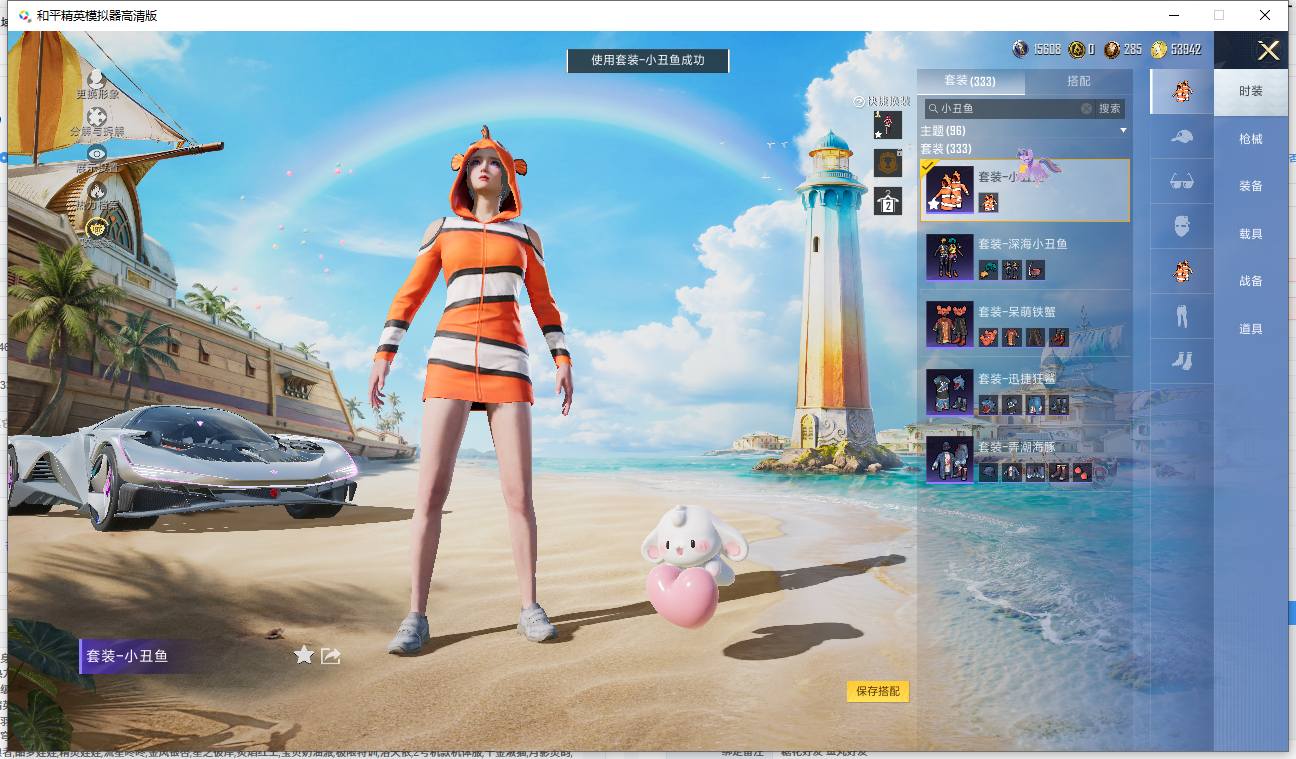
Task: Open quick-change hanger slot 2
Action: [888, 201]
